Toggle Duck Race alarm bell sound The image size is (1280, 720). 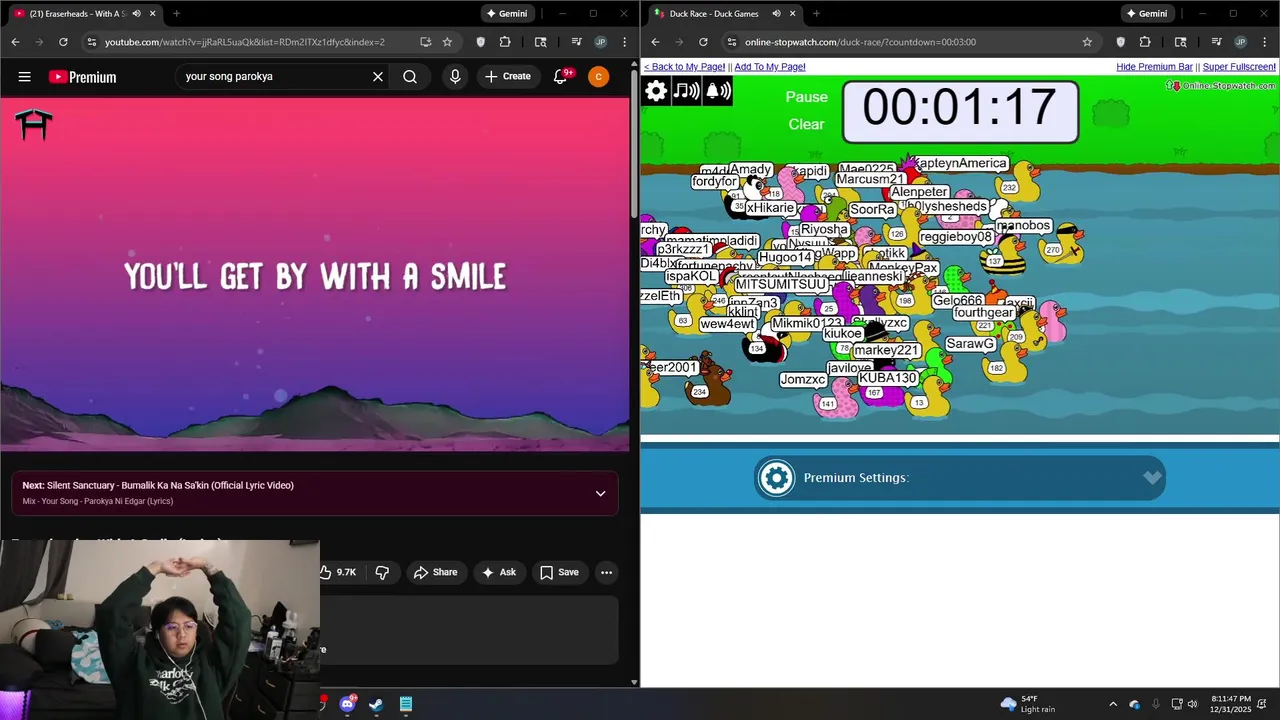click(718, 91)
